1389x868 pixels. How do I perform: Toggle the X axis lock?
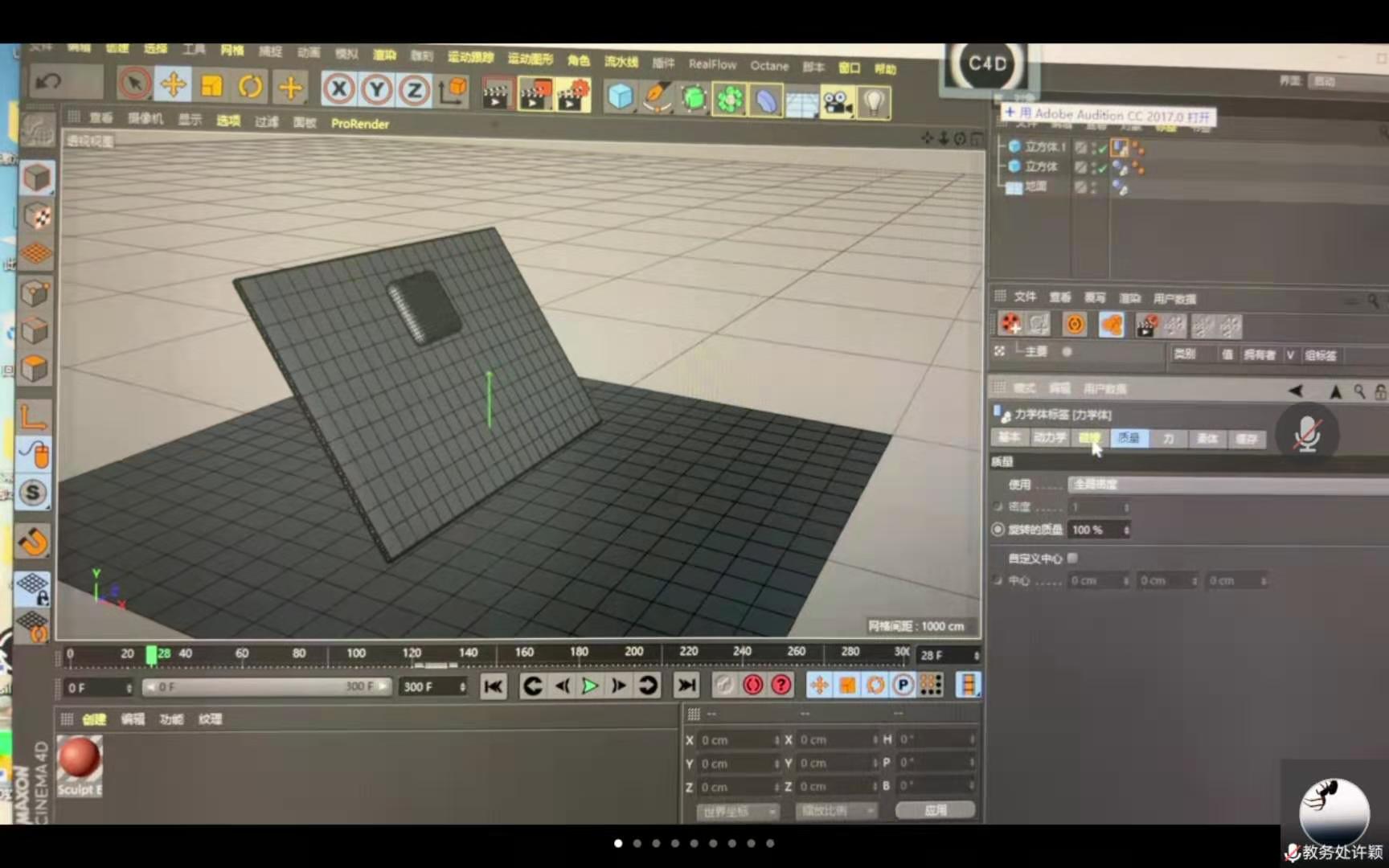338,88
